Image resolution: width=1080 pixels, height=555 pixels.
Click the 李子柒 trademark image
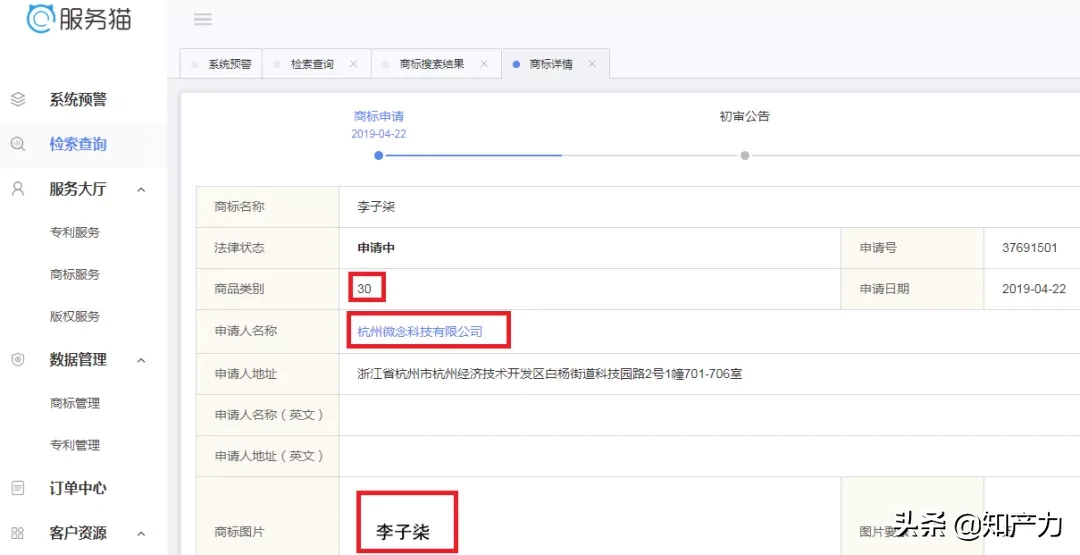[403, 532]
